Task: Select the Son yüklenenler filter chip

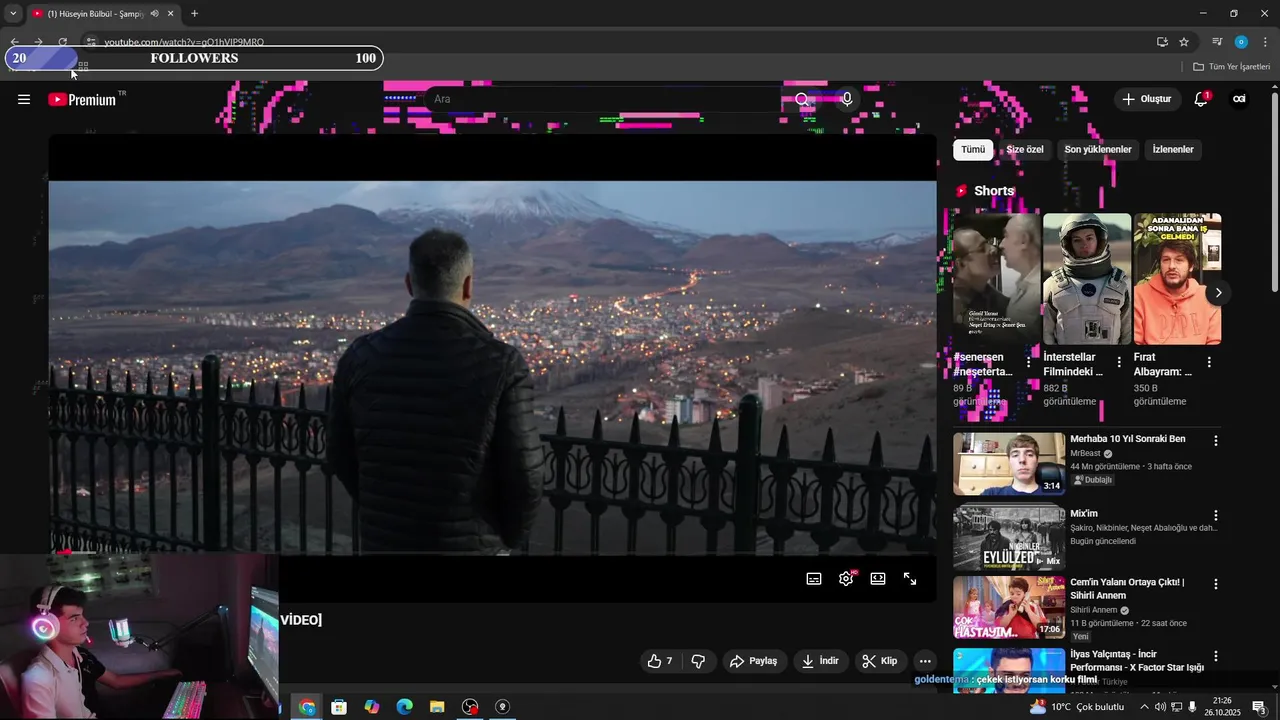Action: 1098,150
